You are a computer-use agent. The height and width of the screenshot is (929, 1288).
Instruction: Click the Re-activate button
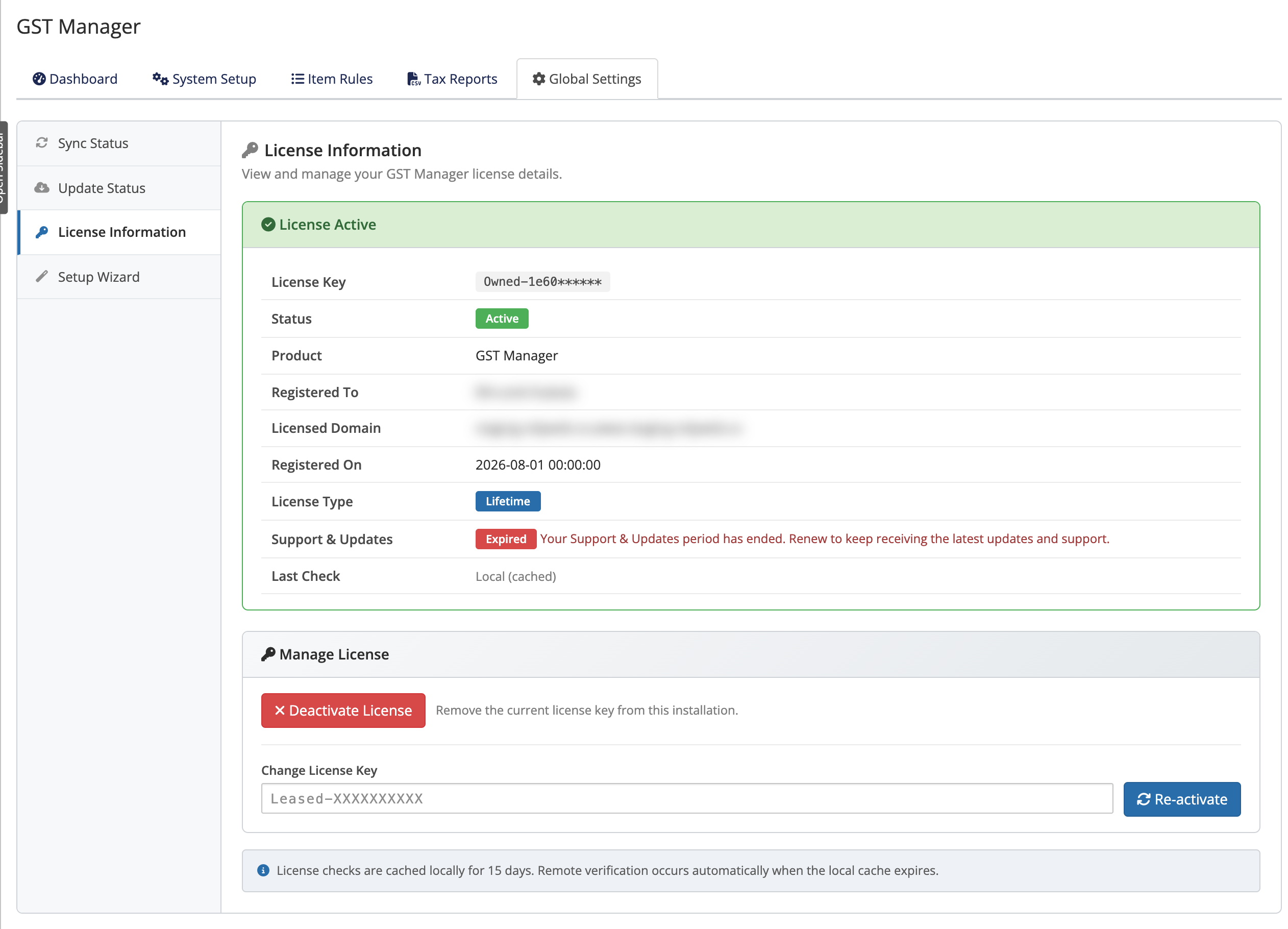pyautogui.click(x=1182, y=799)
